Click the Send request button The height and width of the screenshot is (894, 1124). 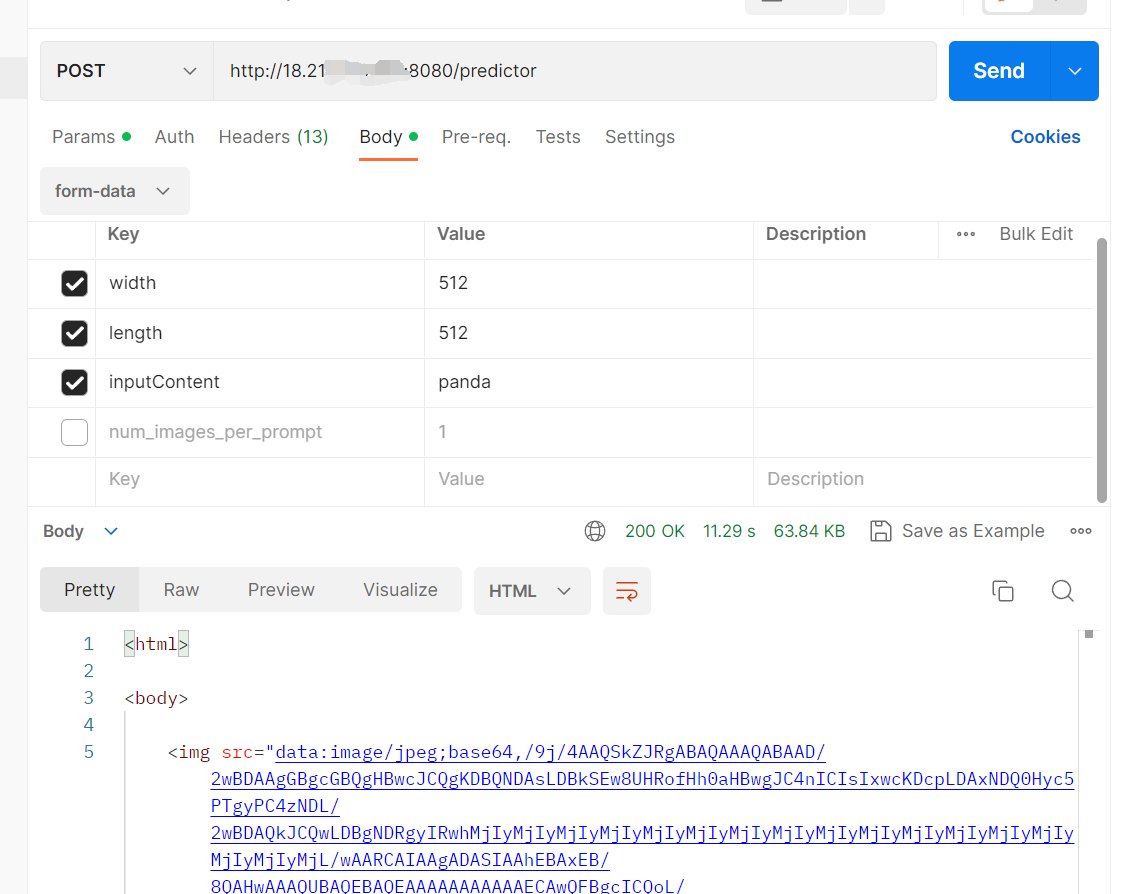pyautogui.click(x=999, y=71)
